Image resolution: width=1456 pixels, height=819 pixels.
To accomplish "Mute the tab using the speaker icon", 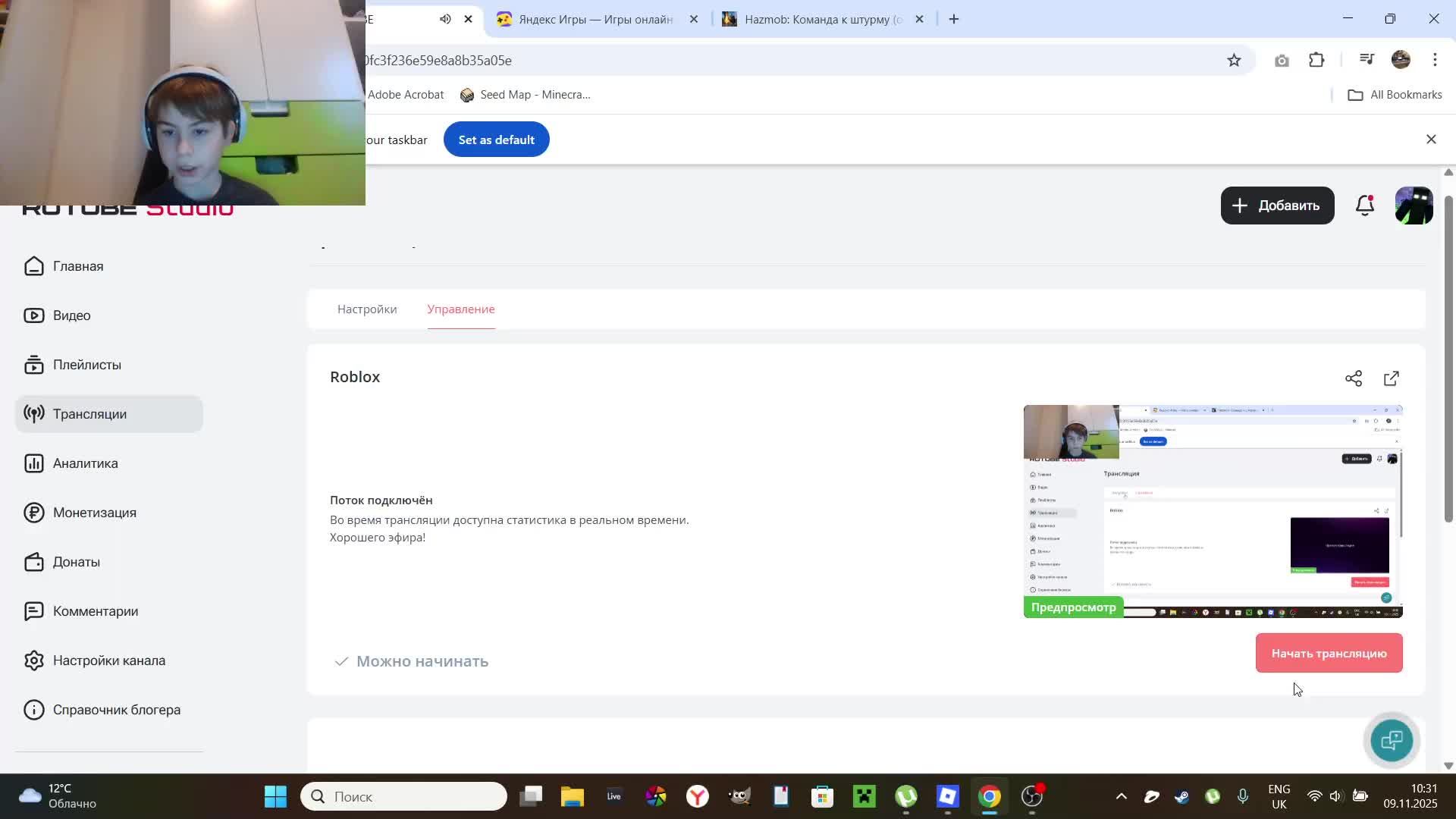I will (445, 19).
